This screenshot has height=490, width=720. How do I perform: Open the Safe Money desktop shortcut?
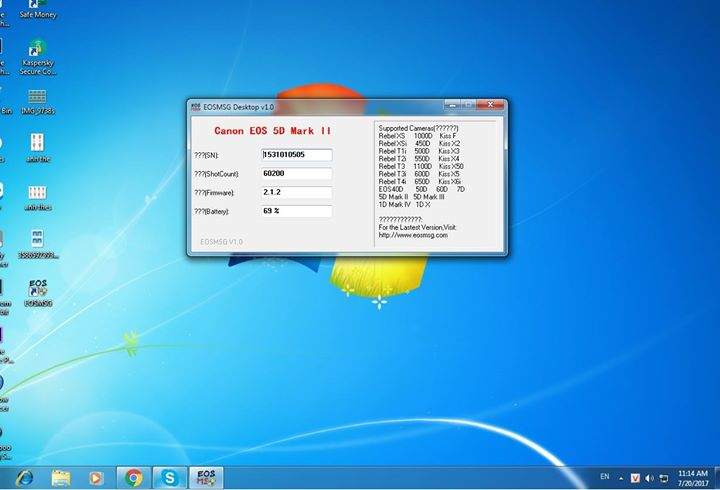pos(38,9)
